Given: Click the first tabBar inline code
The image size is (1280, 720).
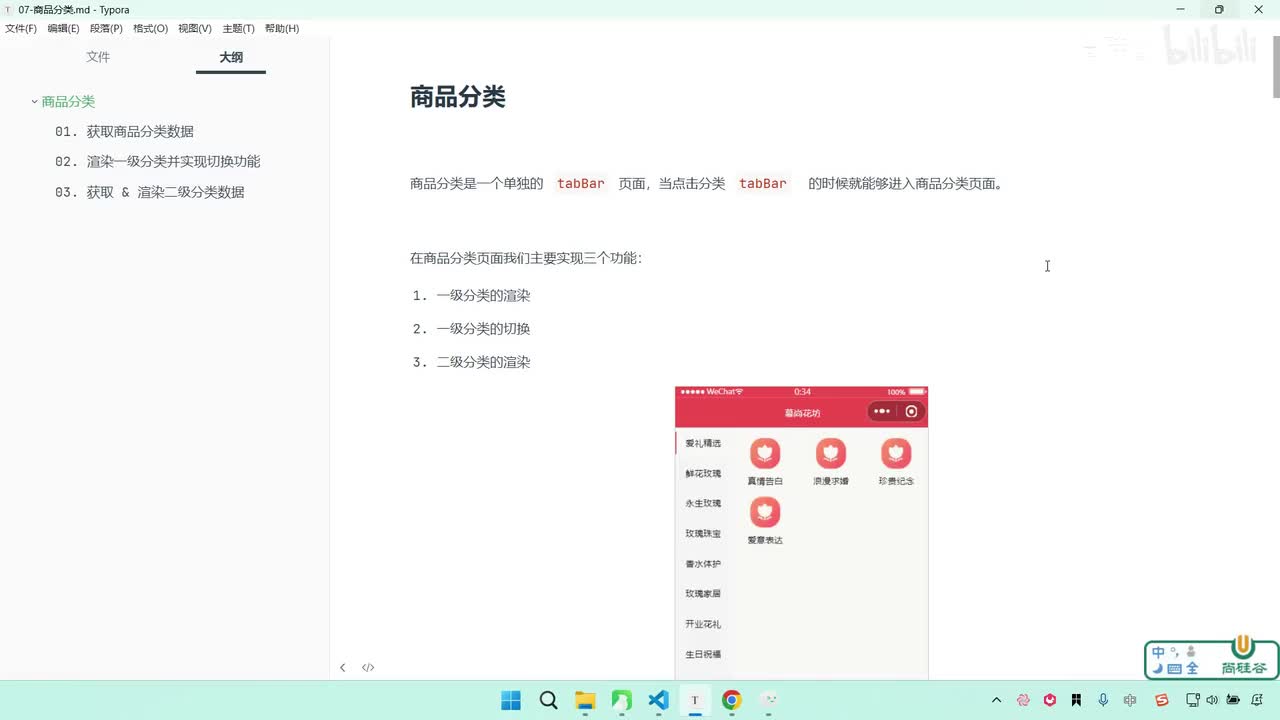Looking at the screenshot, I should click(581, 183).
